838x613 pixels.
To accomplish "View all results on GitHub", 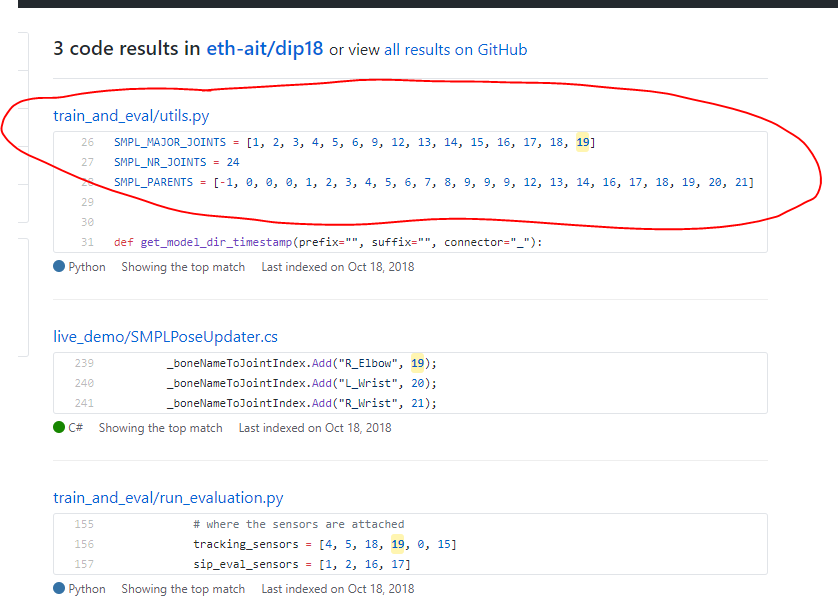I will pos(455,49).
